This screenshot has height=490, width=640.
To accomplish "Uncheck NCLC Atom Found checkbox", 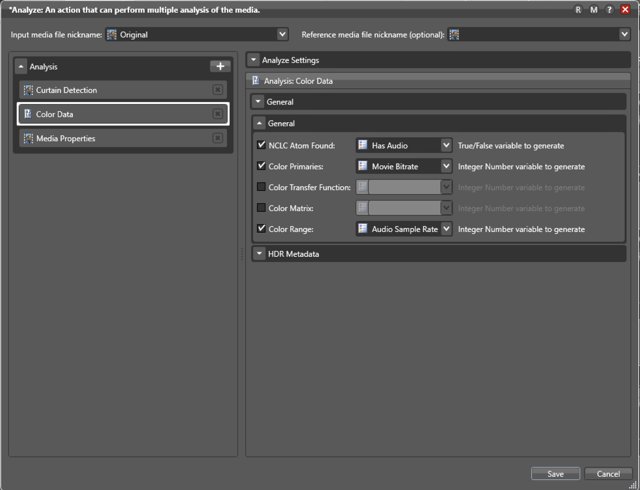I will tap(261, 145).
